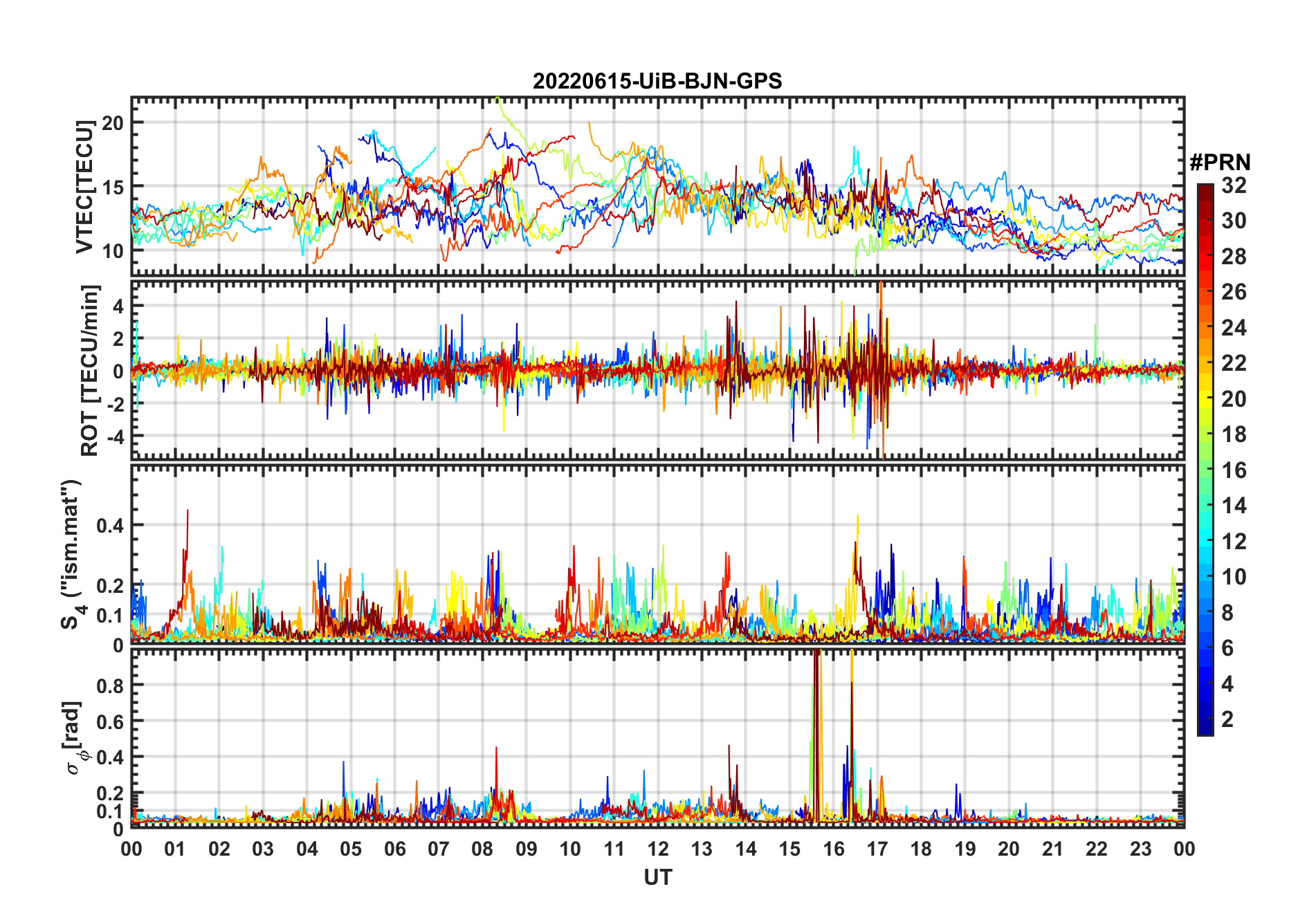
Task: Select the "23" UT axis tick label
Action: [x=1141, y=849]
